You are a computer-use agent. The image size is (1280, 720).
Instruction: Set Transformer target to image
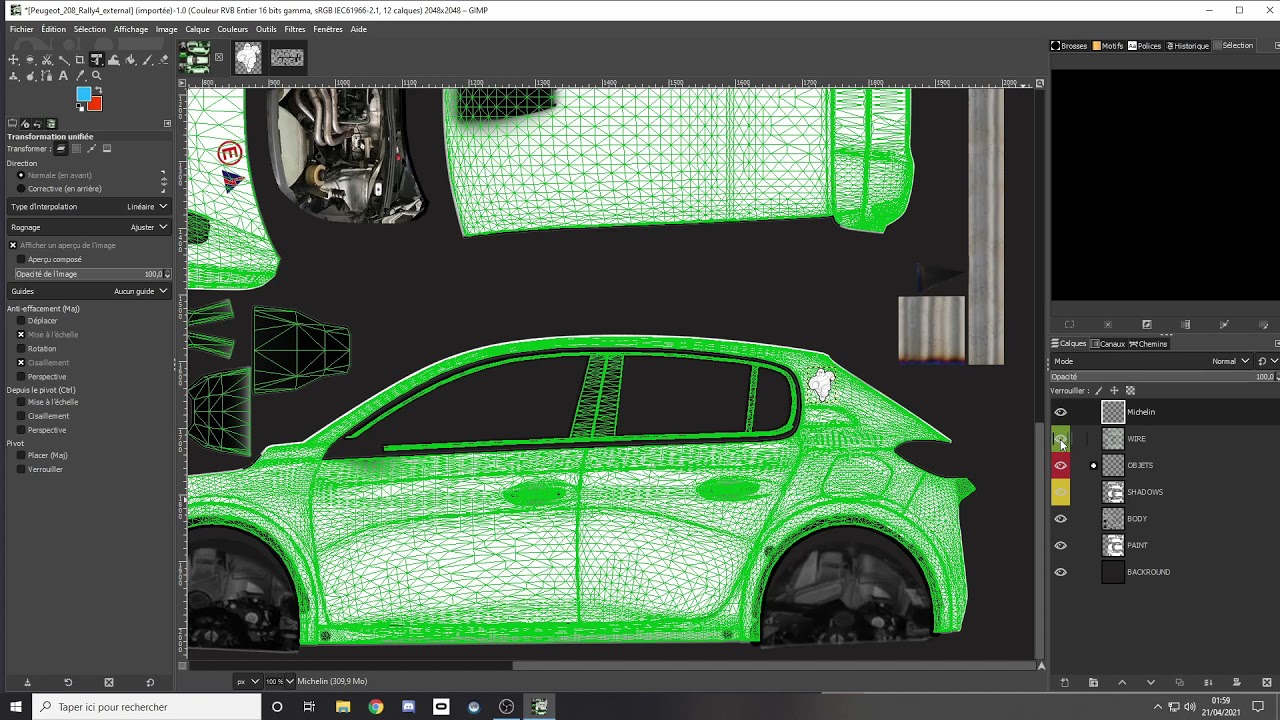(x=107, y=148)
